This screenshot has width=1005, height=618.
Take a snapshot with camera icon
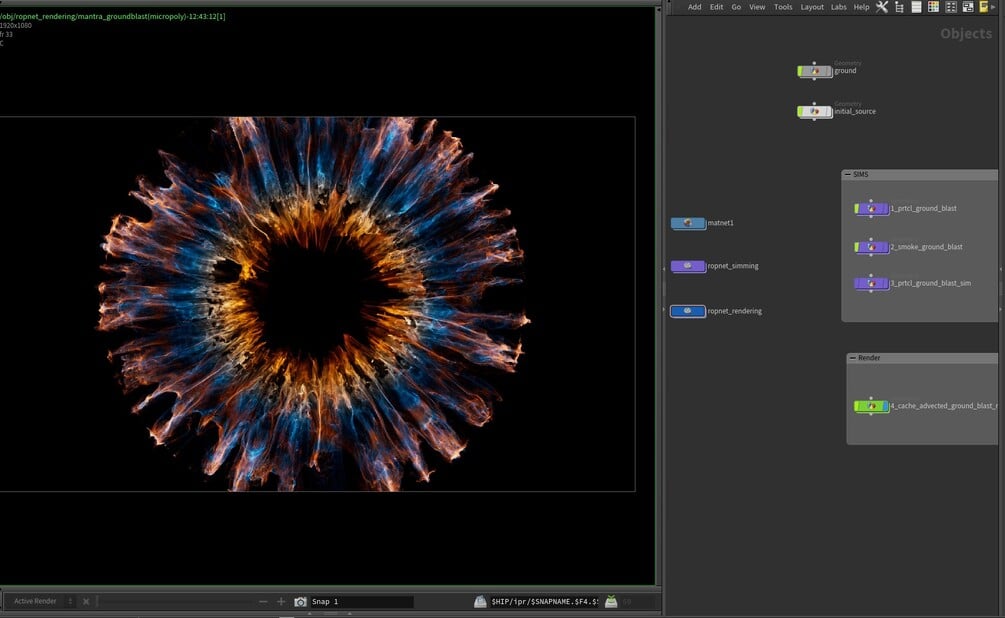300,601
